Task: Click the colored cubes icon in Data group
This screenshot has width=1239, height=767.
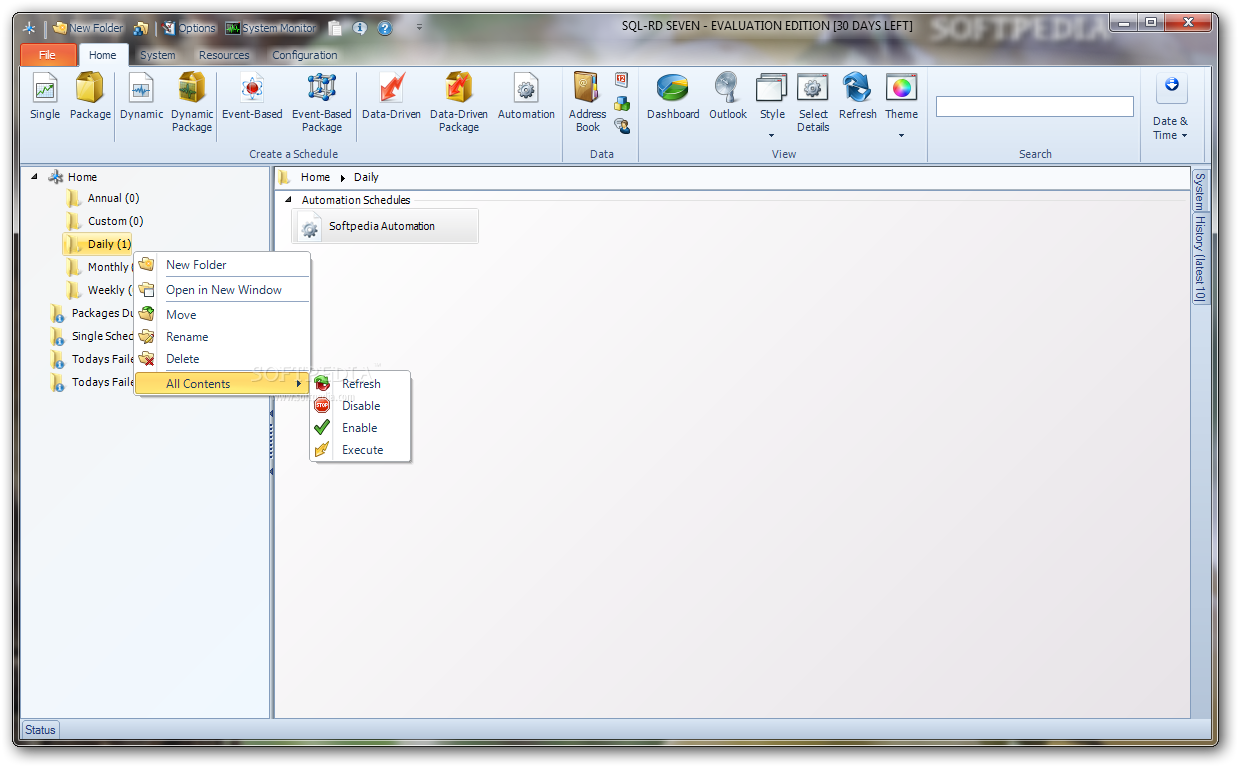Action: point(622,103)
